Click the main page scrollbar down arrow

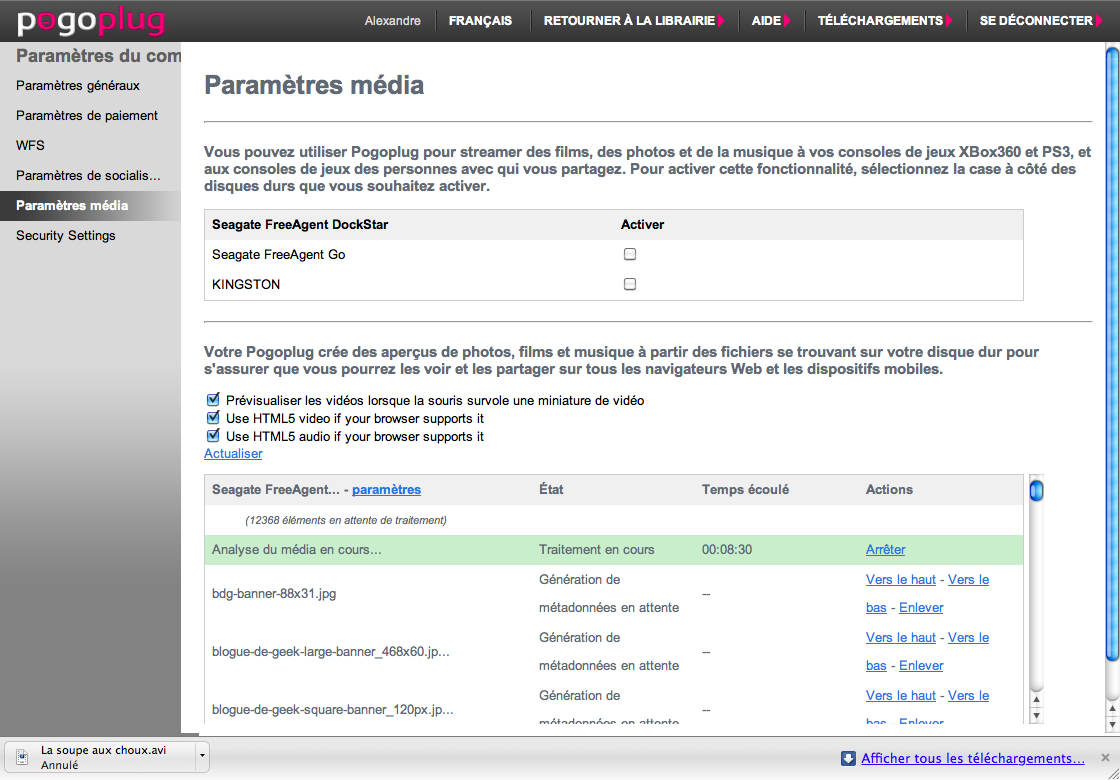click(1112, 724)
